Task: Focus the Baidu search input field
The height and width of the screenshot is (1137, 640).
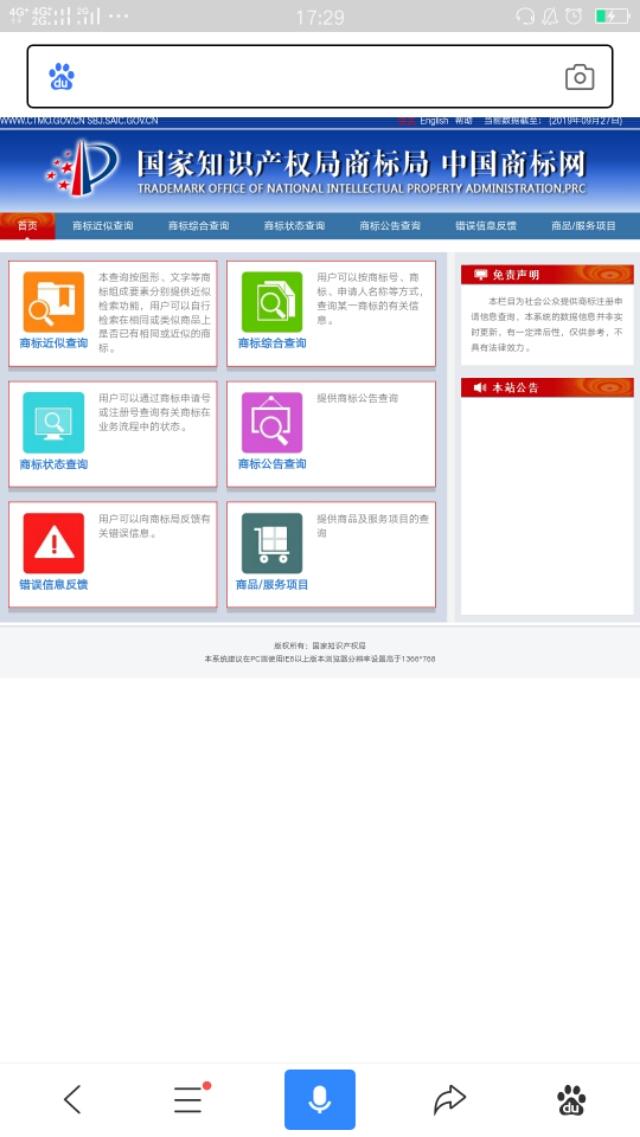Action: click(x=320, y=76)
